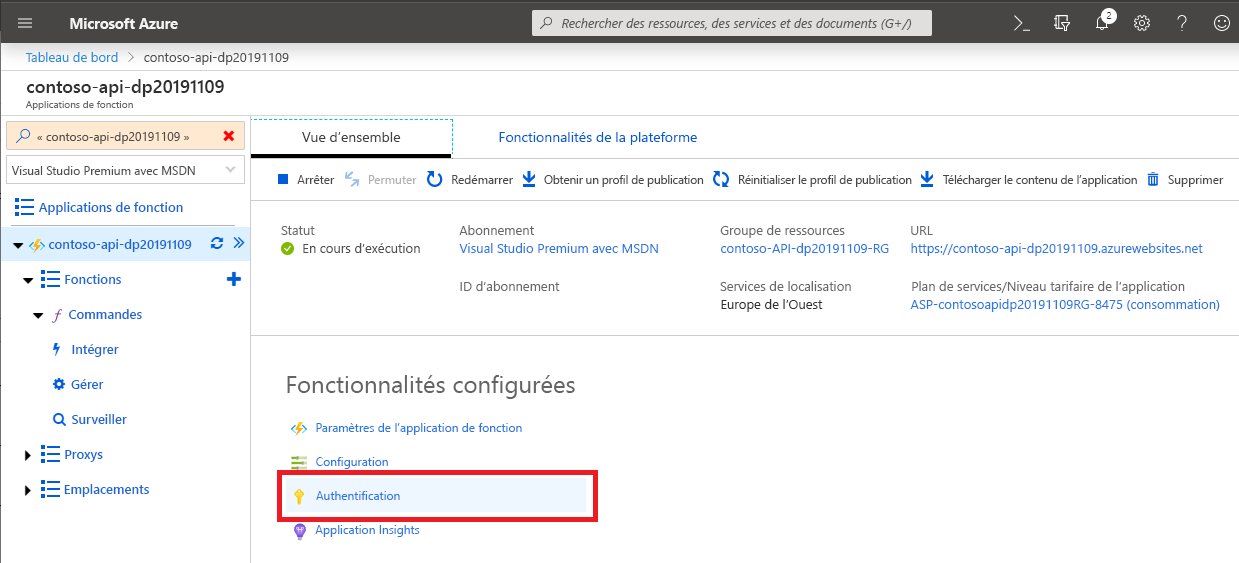
Task: Open the Authentification feature link
Action: click(358, 496)
